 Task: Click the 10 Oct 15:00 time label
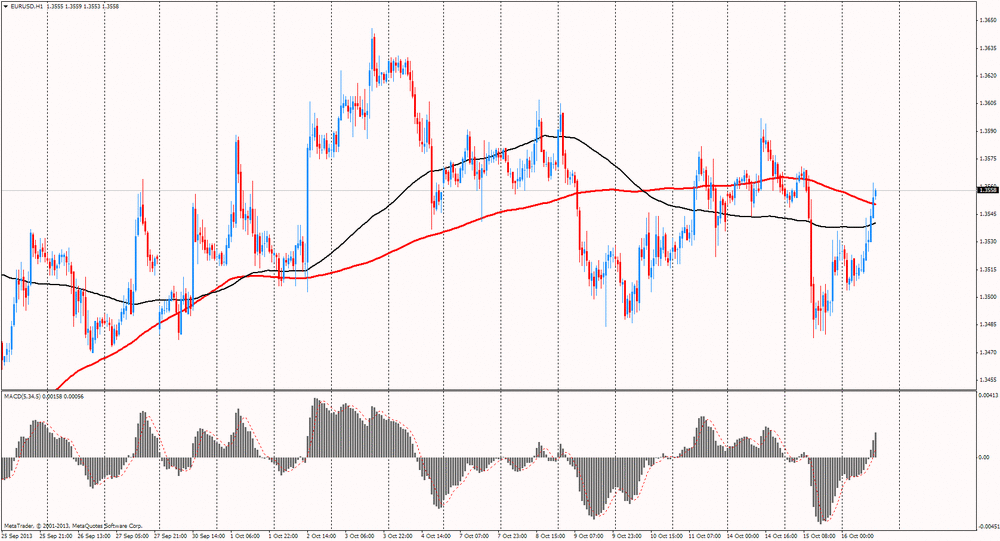point(668,537)
